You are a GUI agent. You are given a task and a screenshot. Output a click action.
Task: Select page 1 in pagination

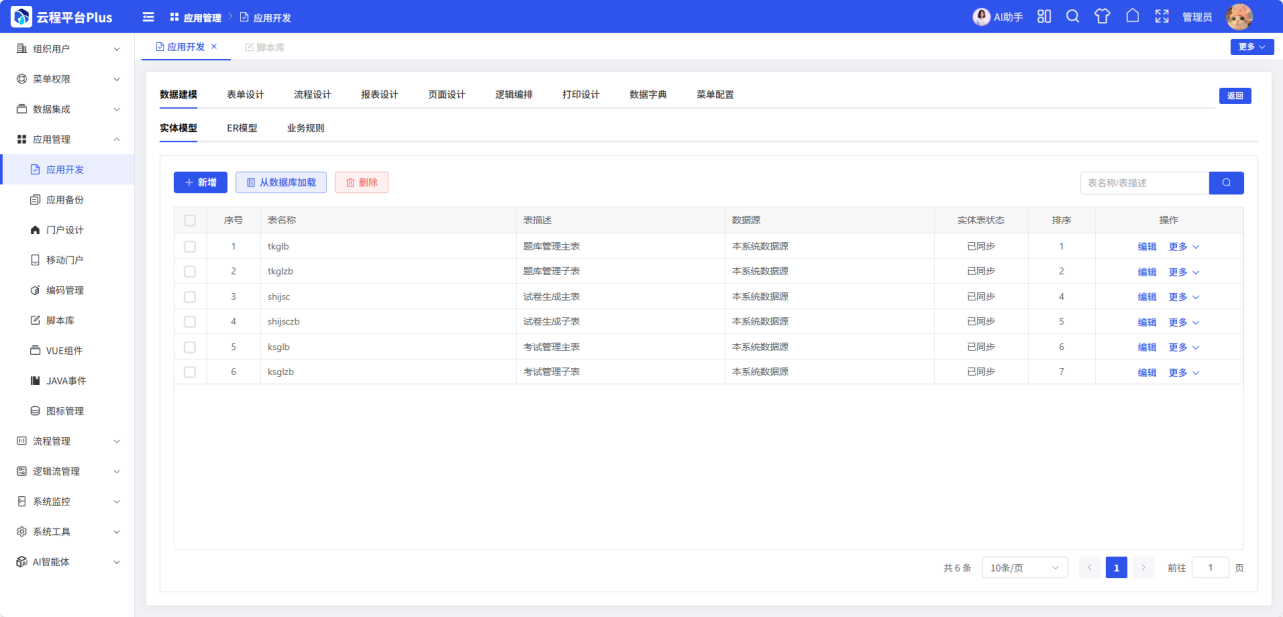[1116, 568]
